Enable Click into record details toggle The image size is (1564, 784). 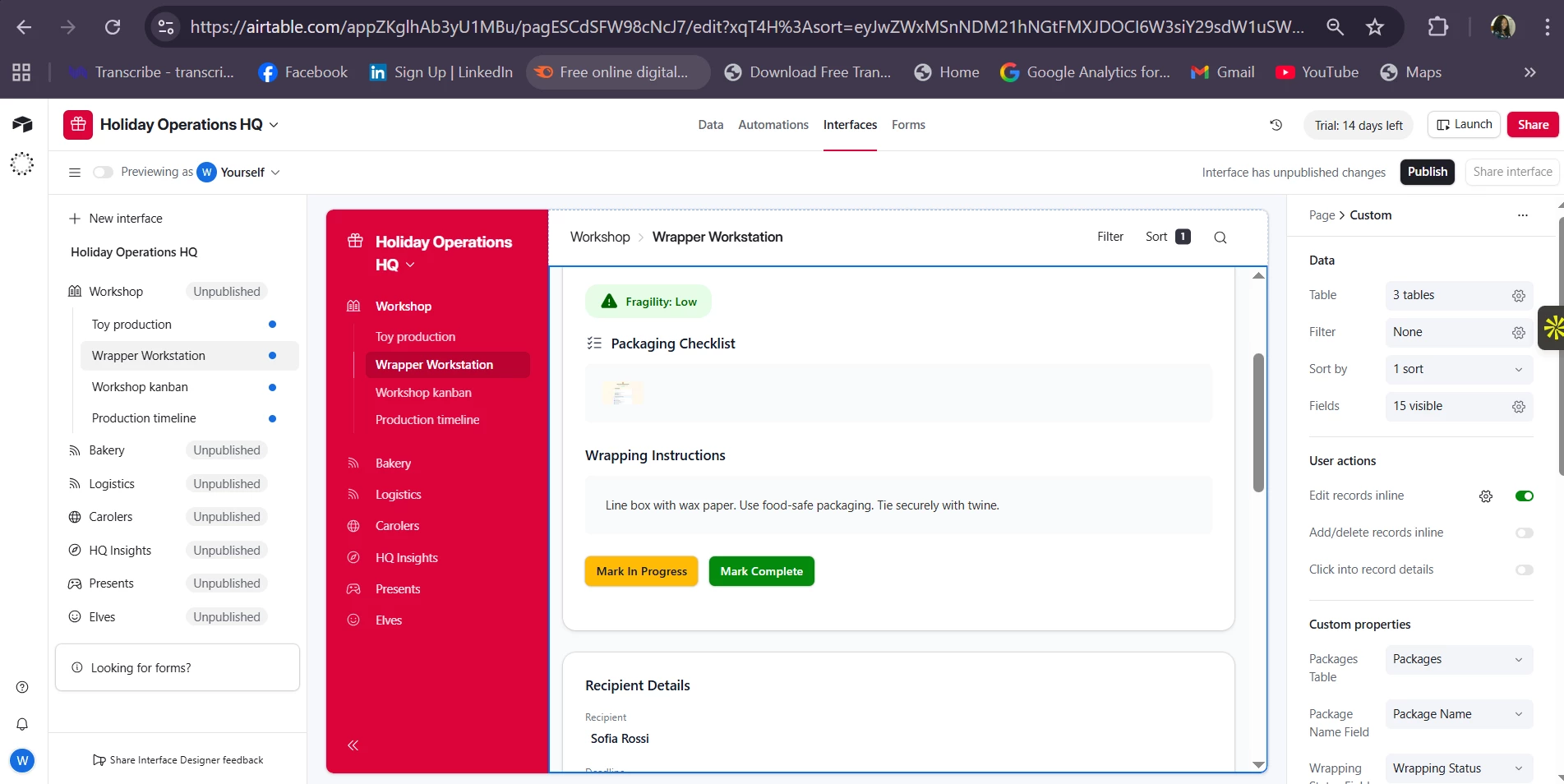coord(1525,570)
